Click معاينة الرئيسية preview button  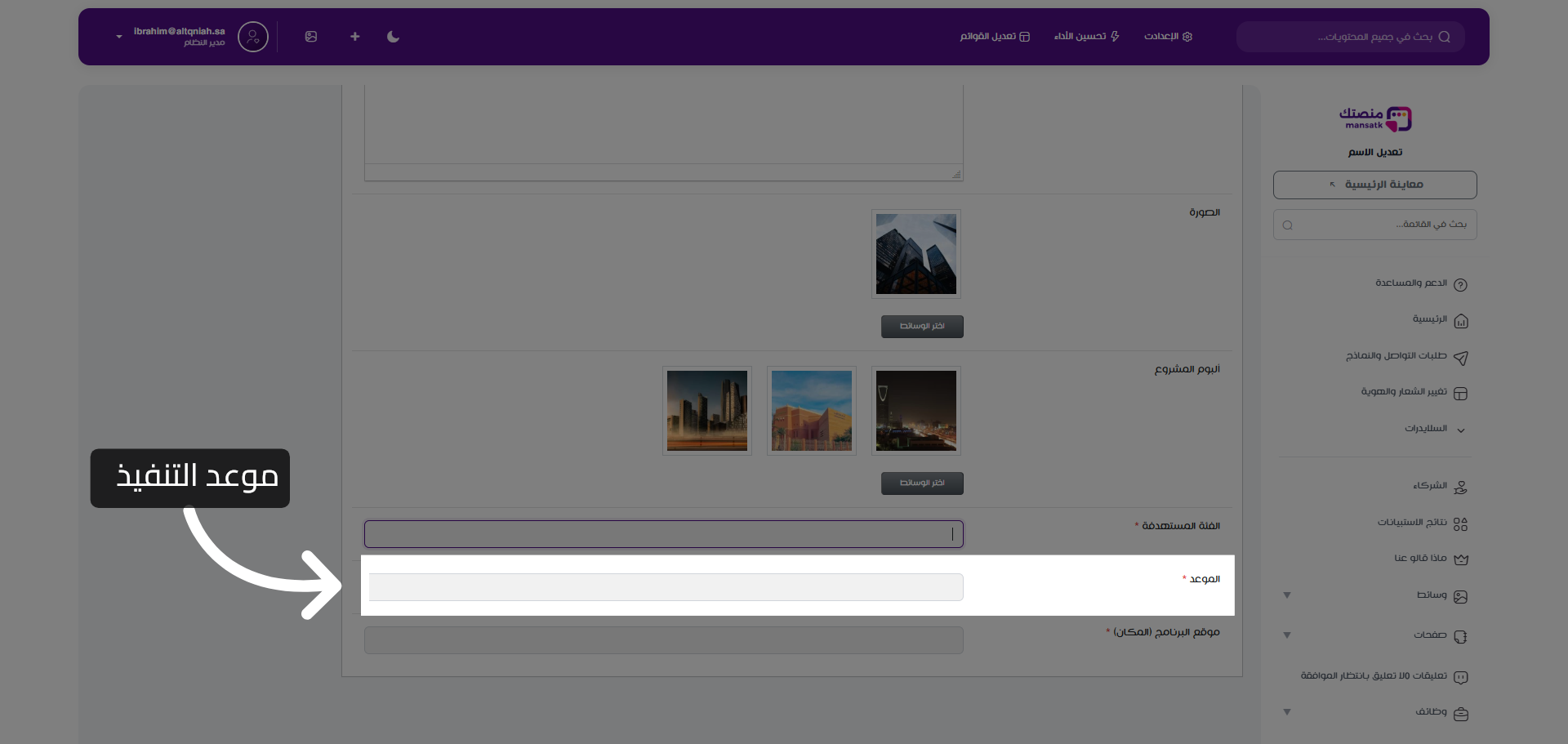[1374, 185]
